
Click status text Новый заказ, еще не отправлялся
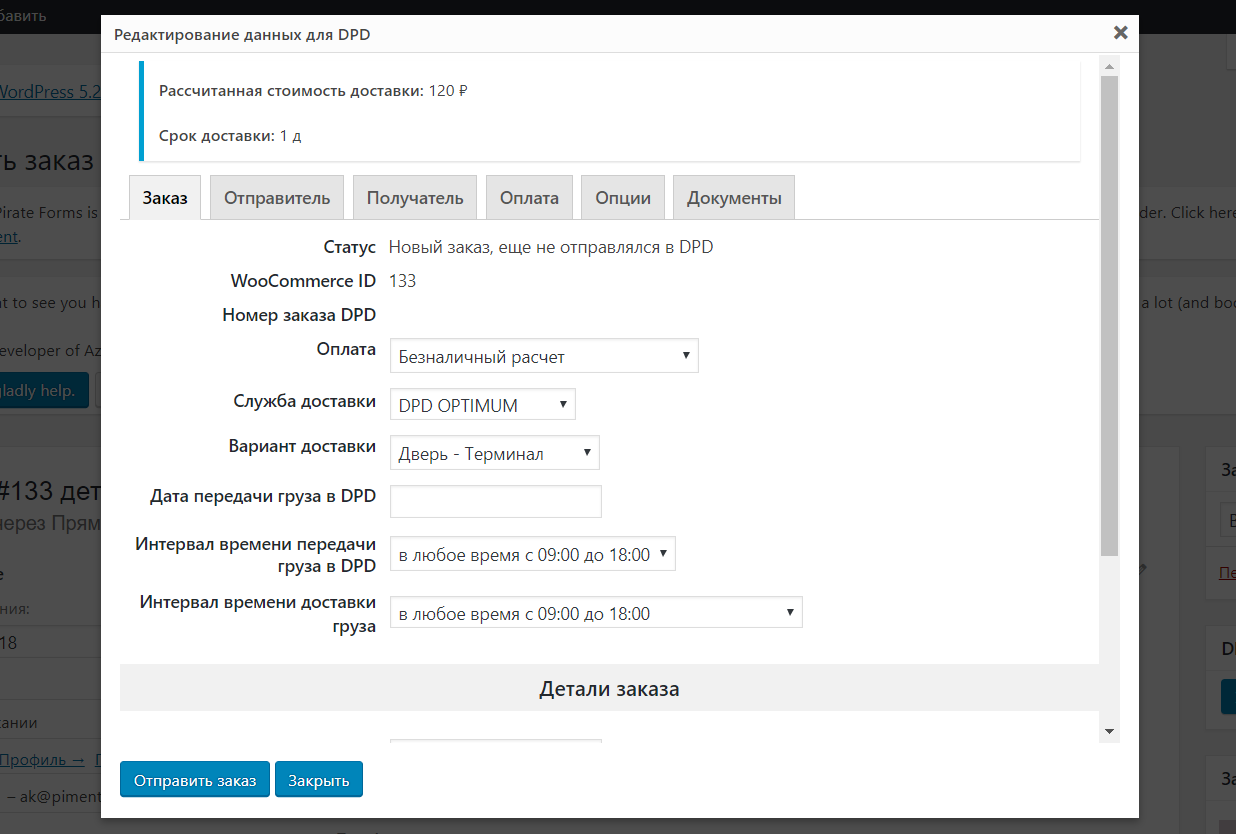(551, 247)
